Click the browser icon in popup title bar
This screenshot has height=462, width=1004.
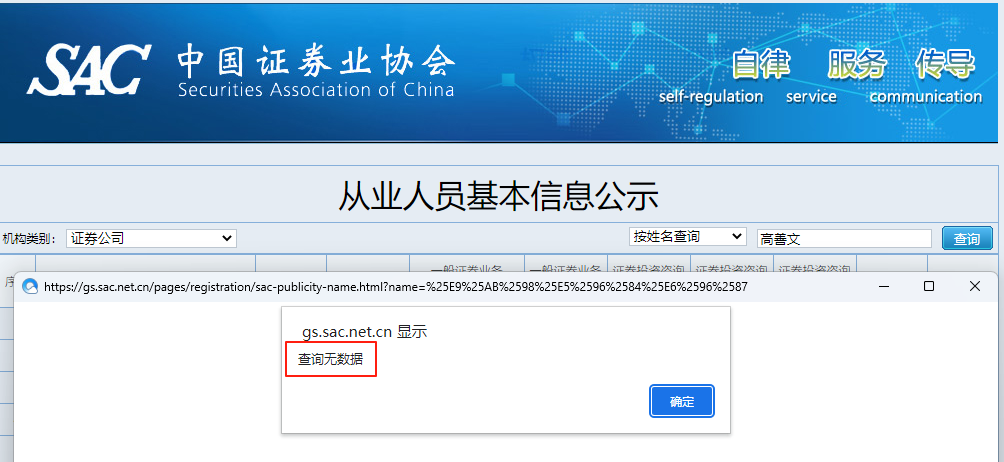[30, 287]
